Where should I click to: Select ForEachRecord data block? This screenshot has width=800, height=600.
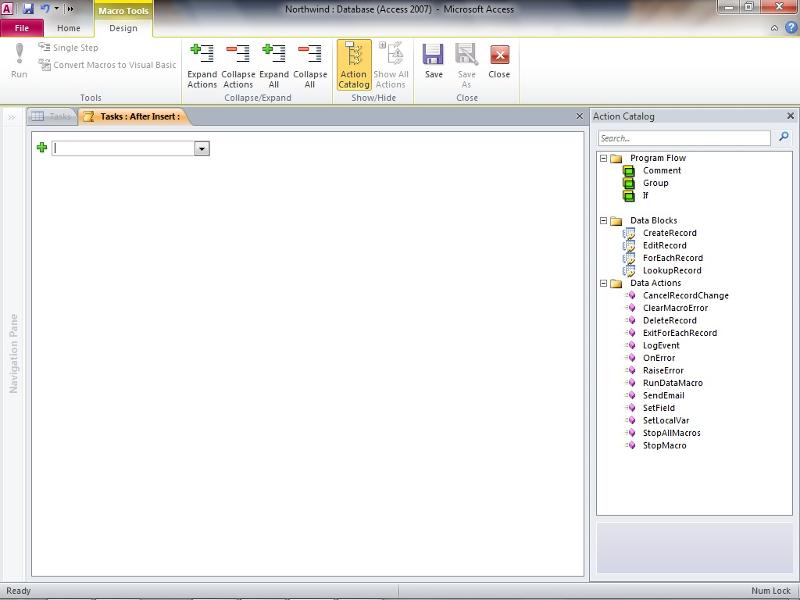point(672,258)
